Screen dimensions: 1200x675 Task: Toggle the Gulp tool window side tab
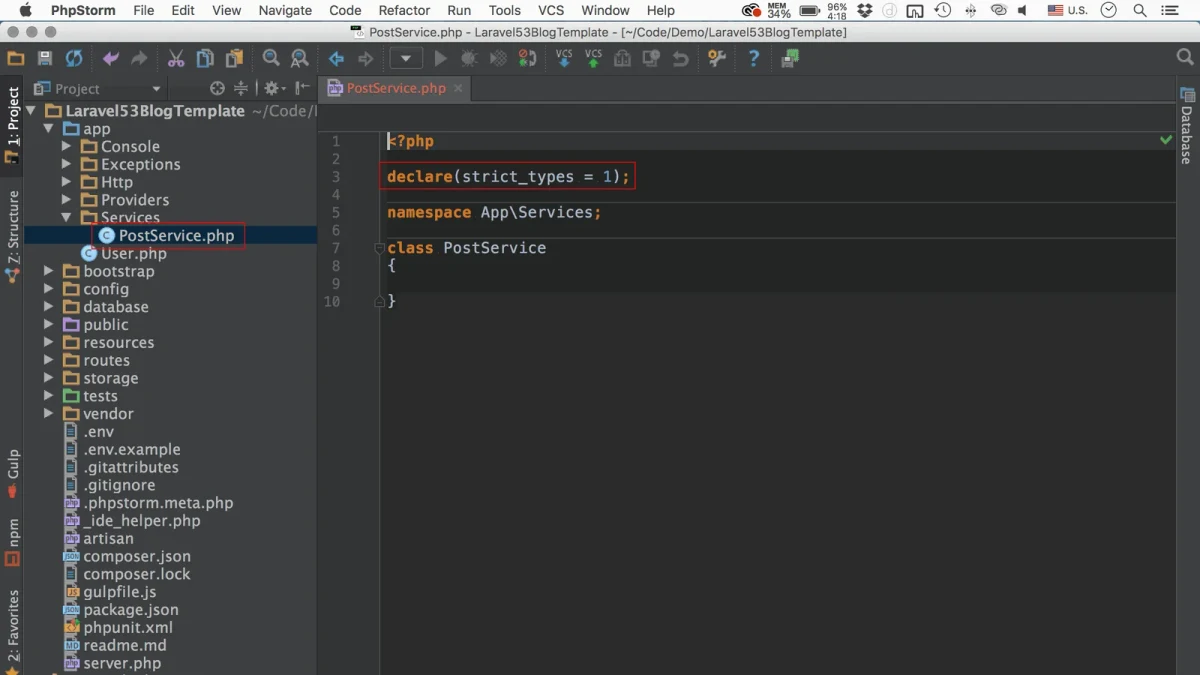point(12,473)
